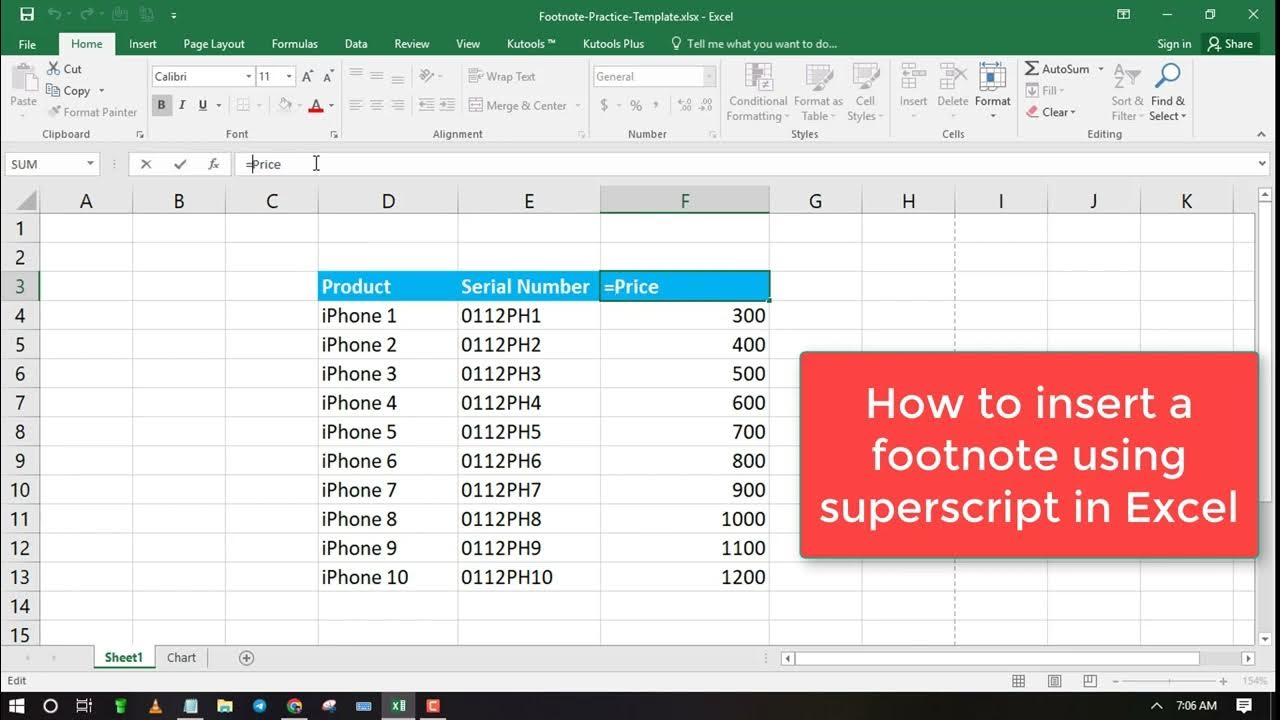Viewport: 1280px width, 720px height.
Task: Click the Save icon in quick access toolbar
Action: point(27,15)
